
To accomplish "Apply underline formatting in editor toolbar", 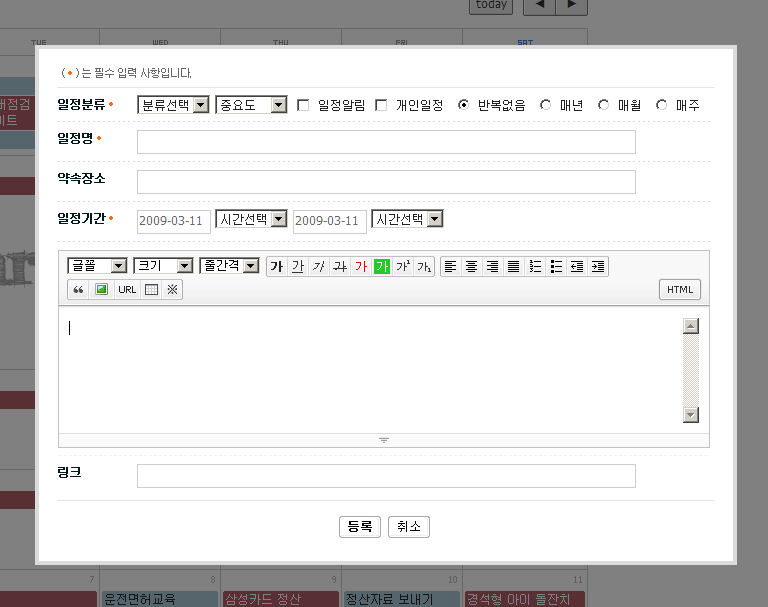I will [x=298, y=266].
